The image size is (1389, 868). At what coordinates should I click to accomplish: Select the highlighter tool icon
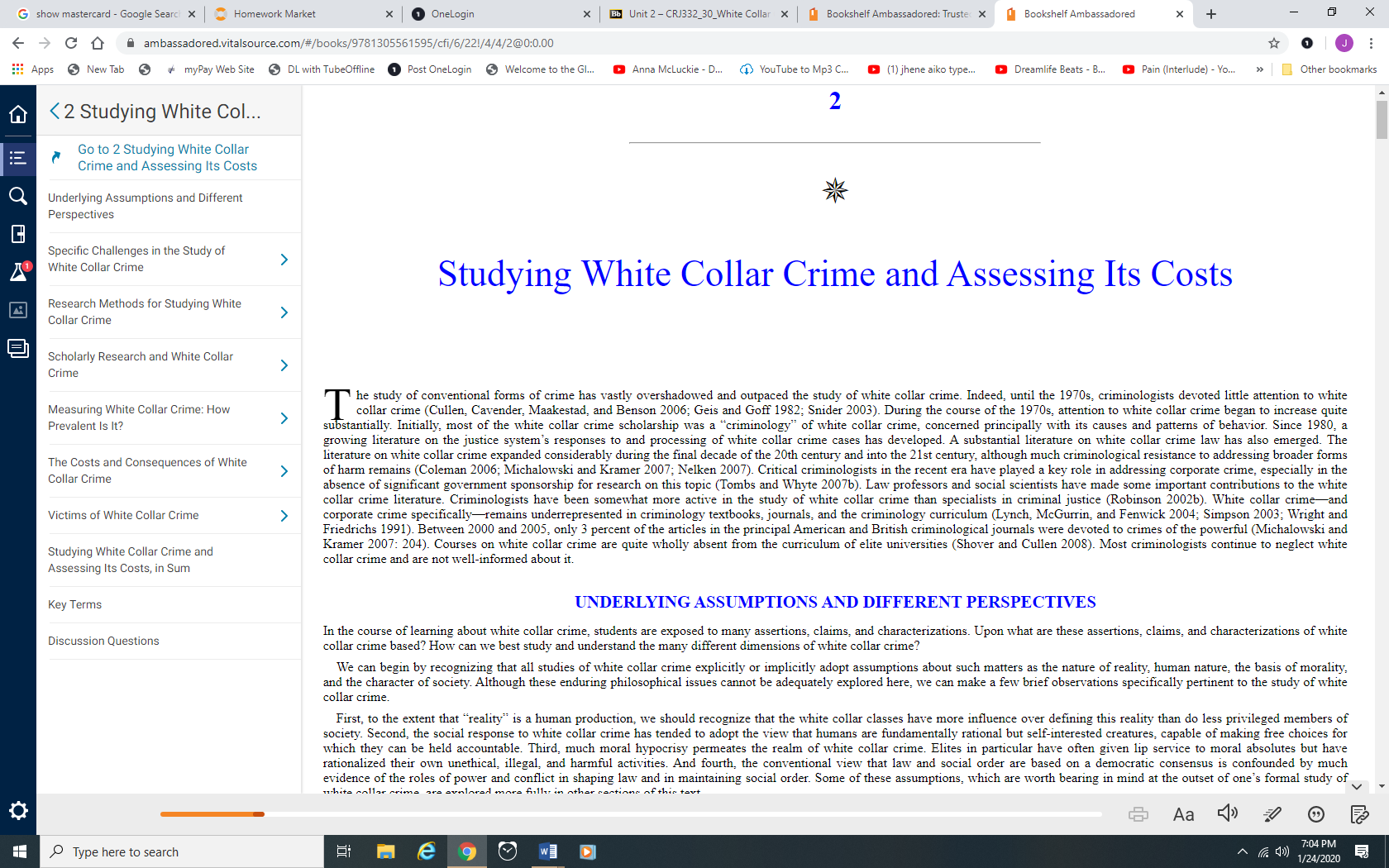pos(1272,814)
